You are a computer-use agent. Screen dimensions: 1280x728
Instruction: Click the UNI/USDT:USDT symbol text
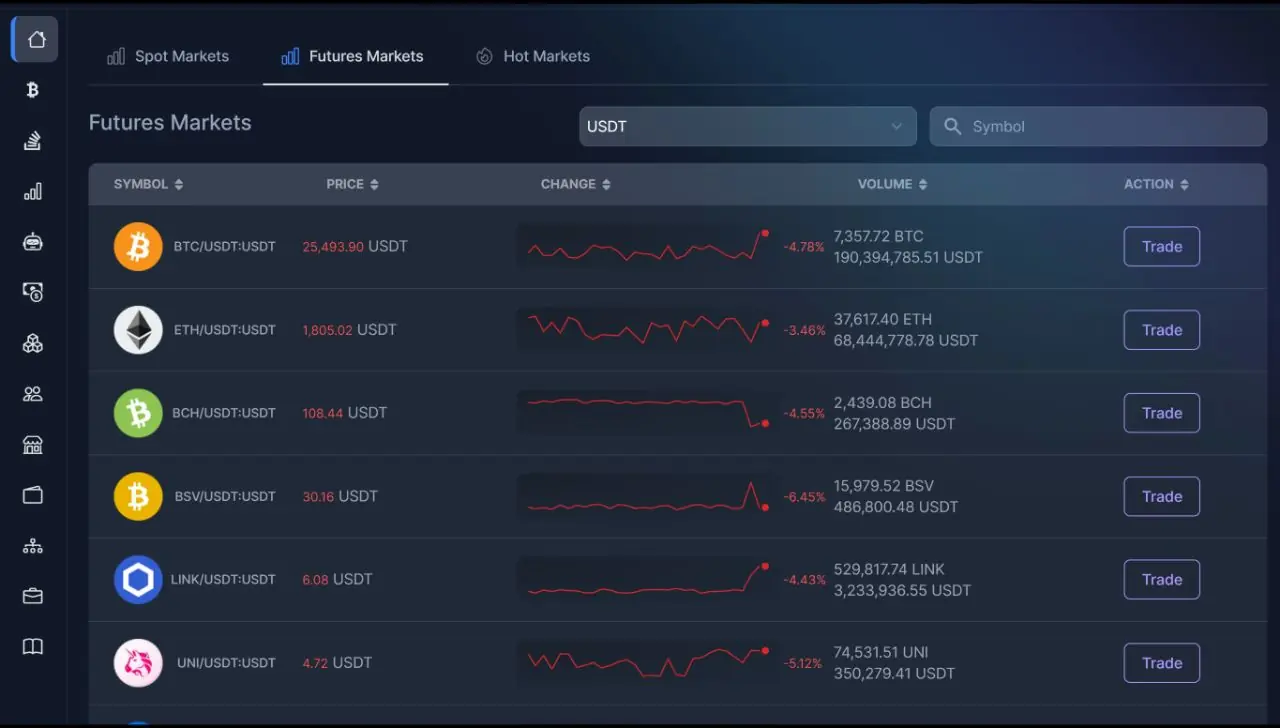226,663
